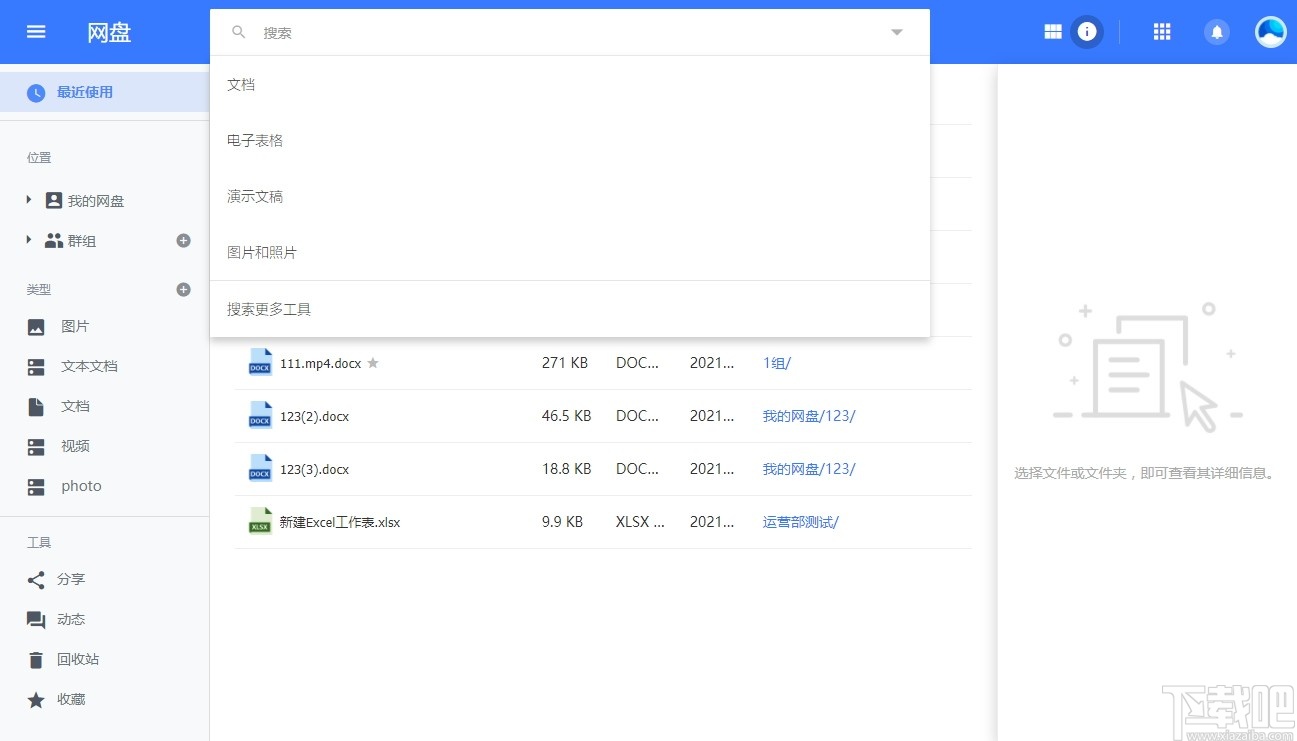Click the 123(3).docx file icon
This screenshot has height=741, width=1297.
point(260,468)
